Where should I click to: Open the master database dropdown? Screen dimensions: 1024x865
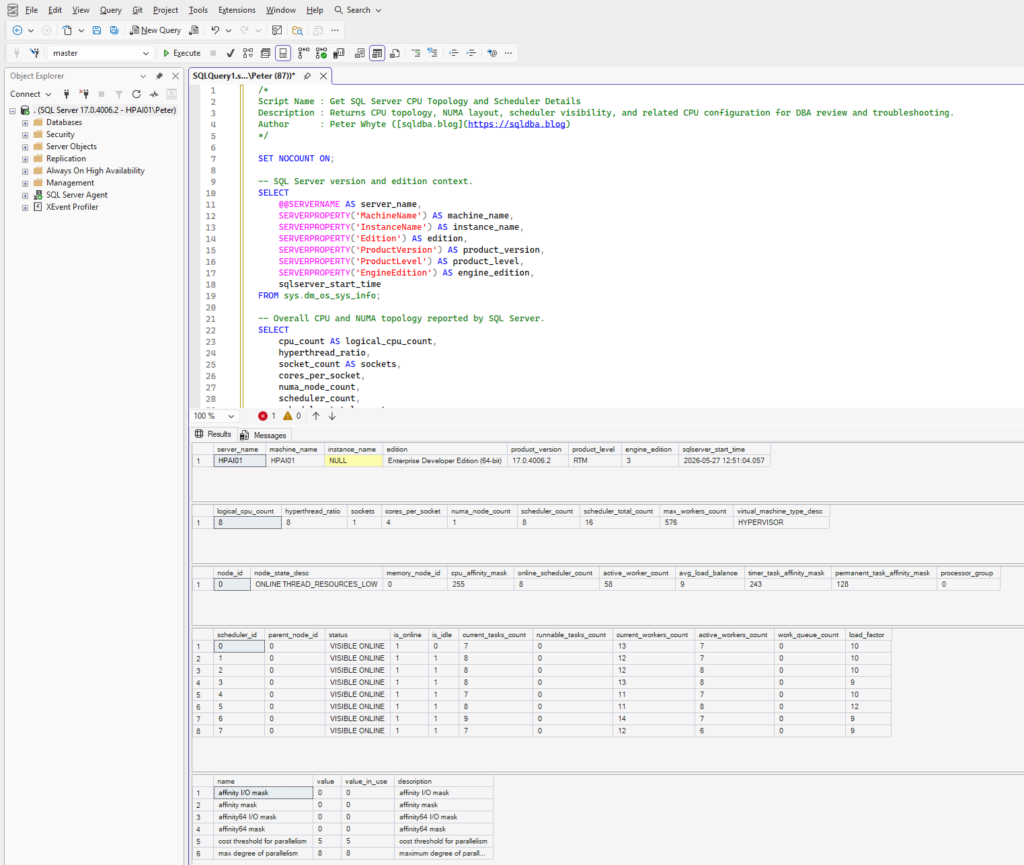click(x=145, y=53)
